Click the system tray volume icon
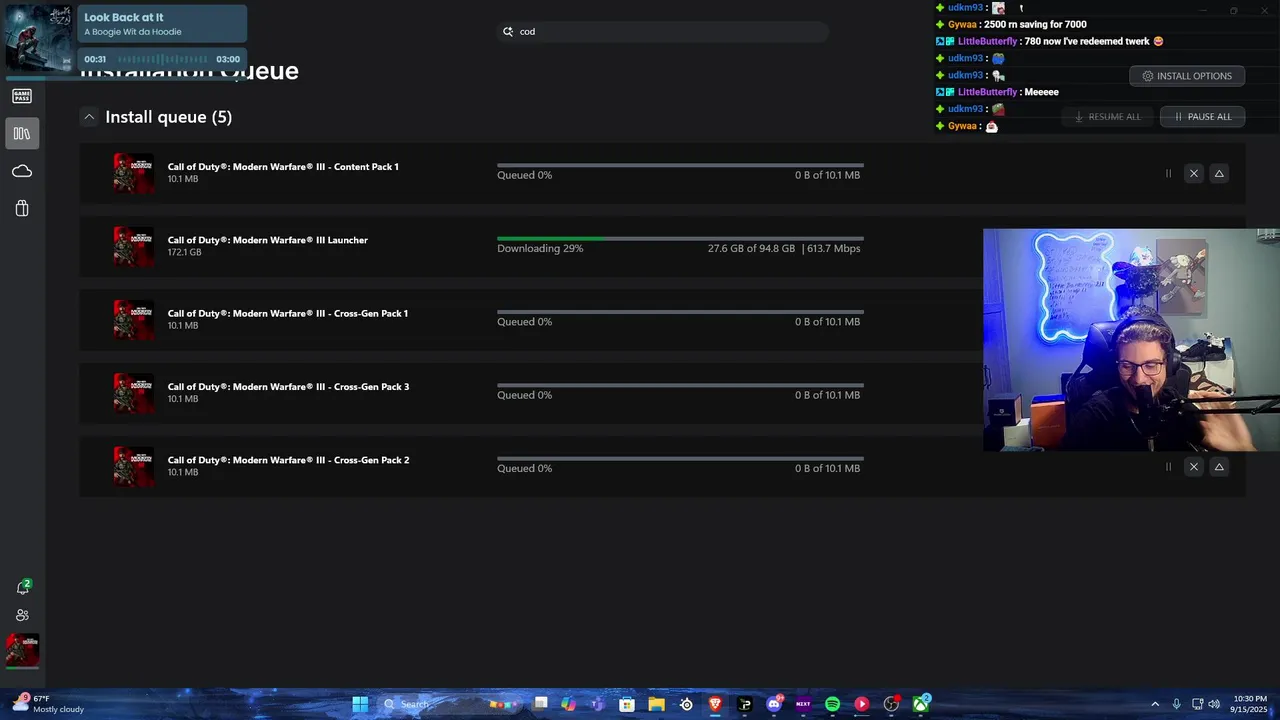 tap(1215, 704)
